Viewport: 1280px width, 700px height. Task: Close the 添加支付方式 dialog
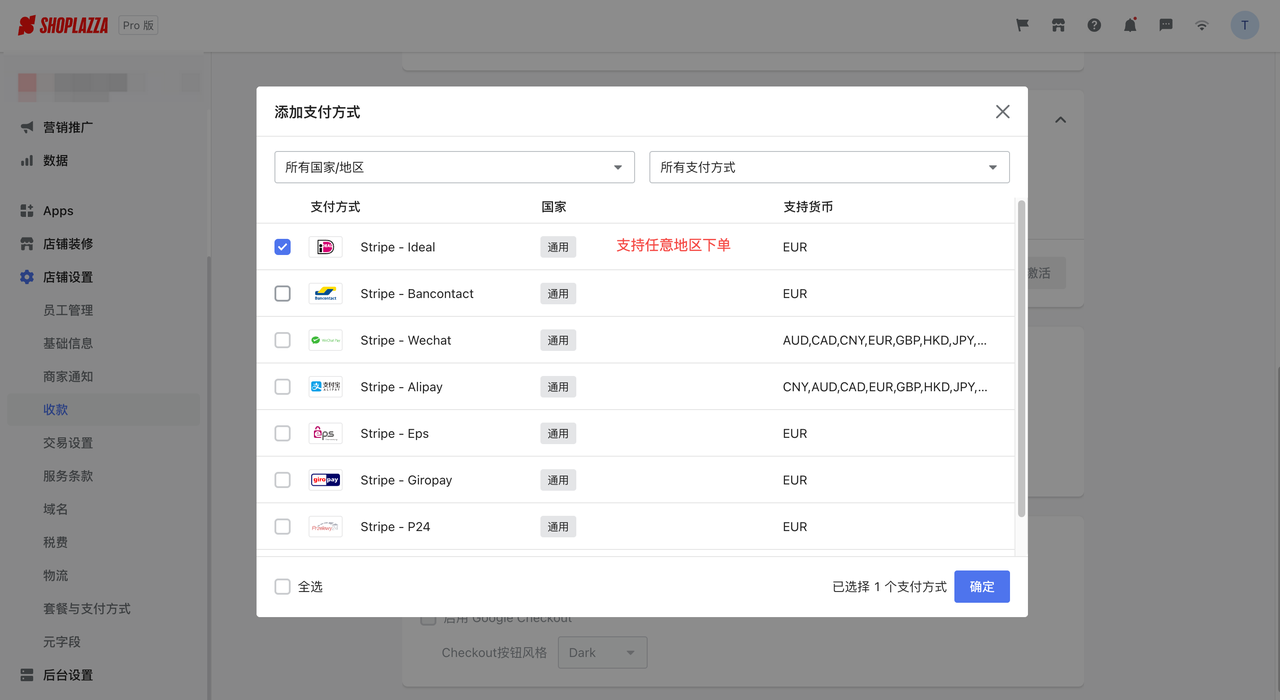coord(1002,112)
